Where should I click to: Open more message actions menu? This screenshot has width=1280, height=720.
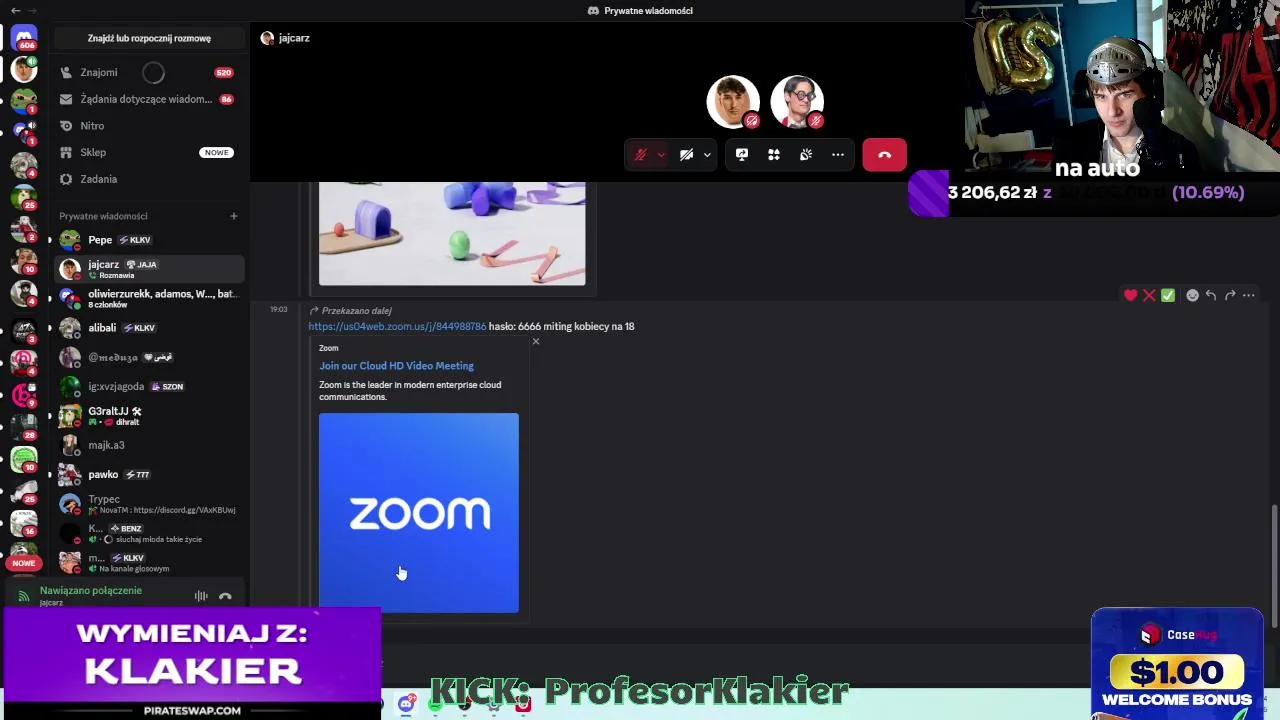click(x=1250, y=295)
